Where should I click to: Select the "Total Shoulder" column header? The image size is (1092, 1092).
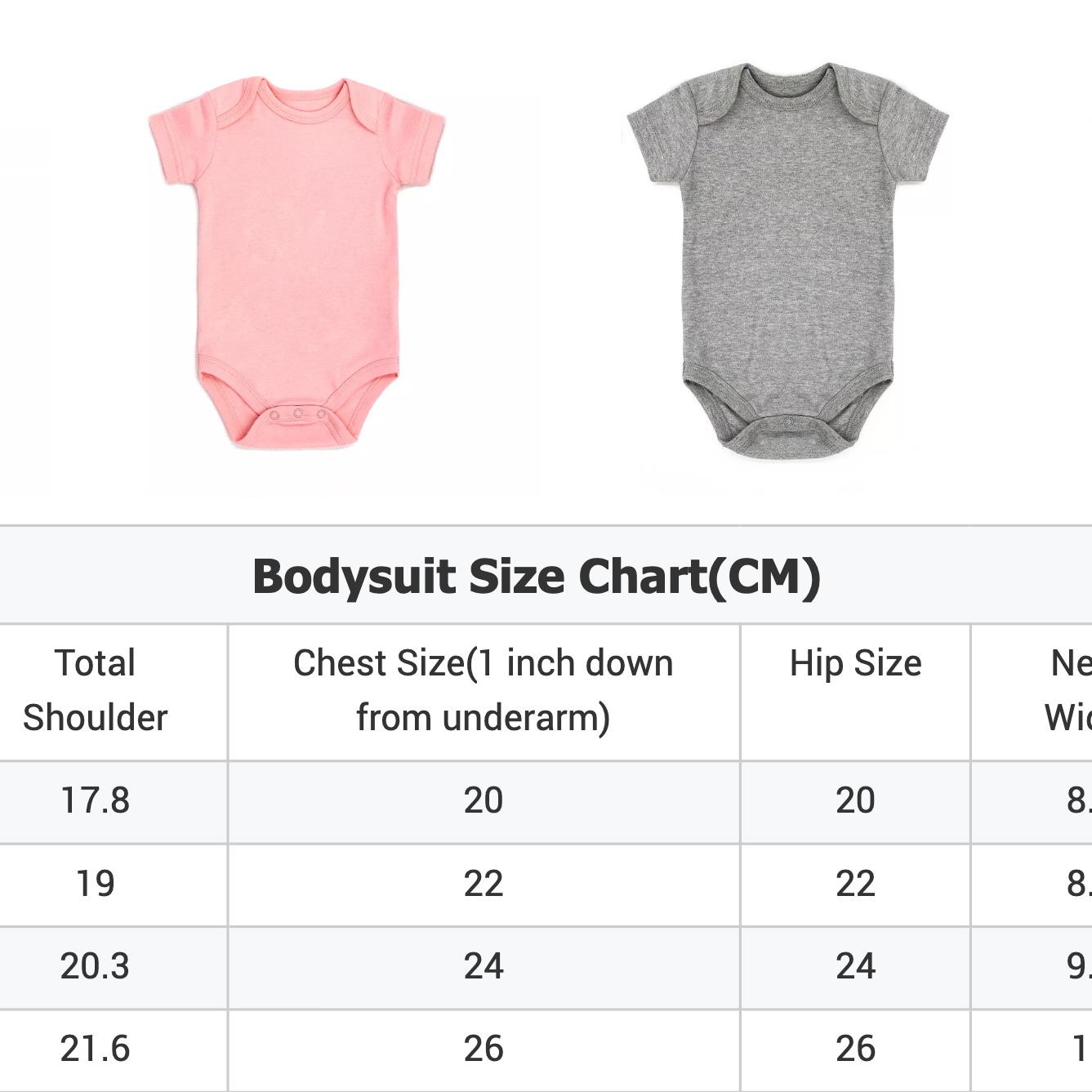[x=96, y=690]
